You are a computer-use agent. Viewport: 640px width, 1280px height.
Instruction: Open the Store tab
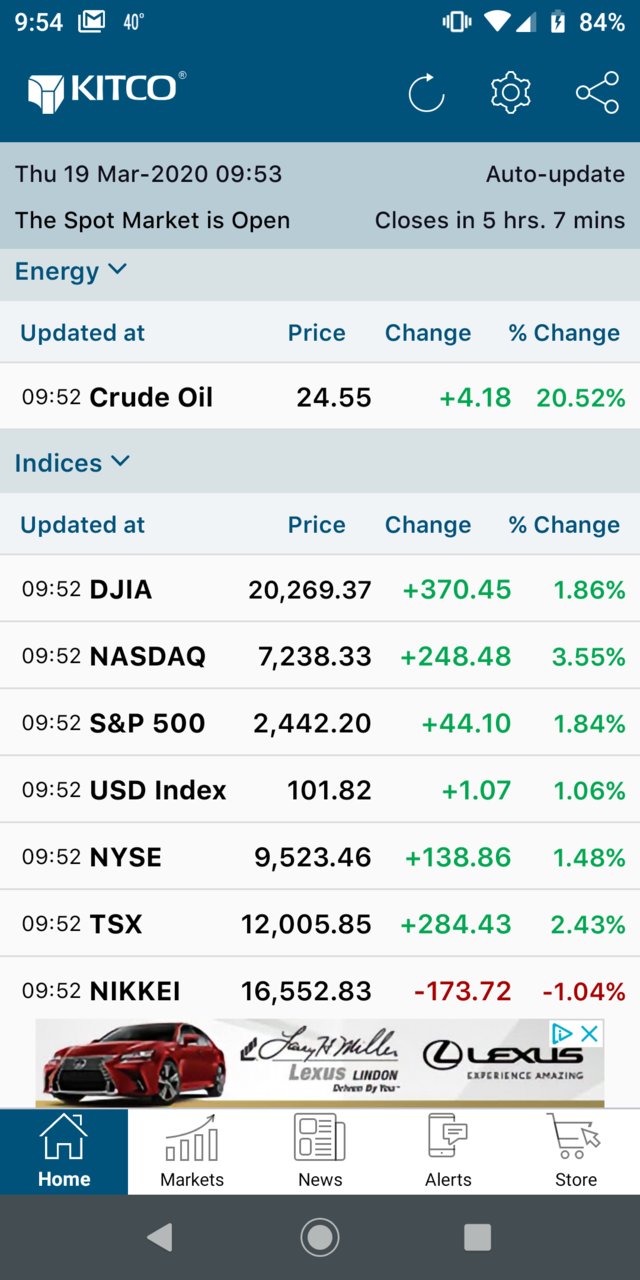[x=576, y=1152]
